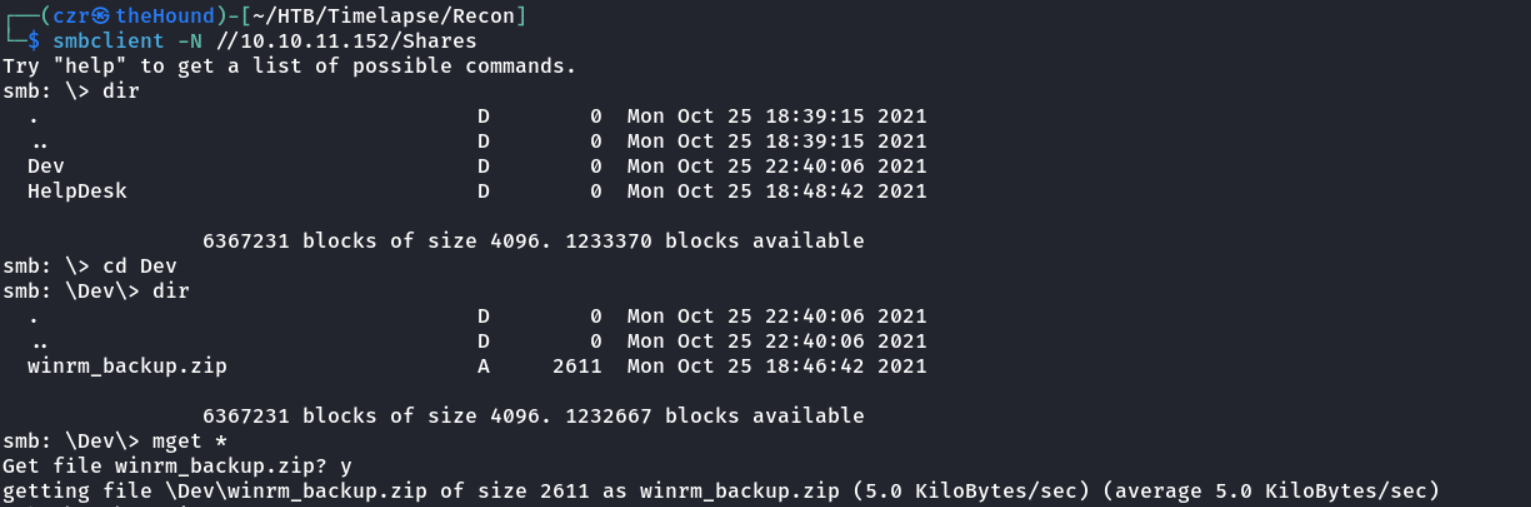This screenshot has height=507, width=1531.
Task: Click the "mget *" command text
Action: click(189, 441)
